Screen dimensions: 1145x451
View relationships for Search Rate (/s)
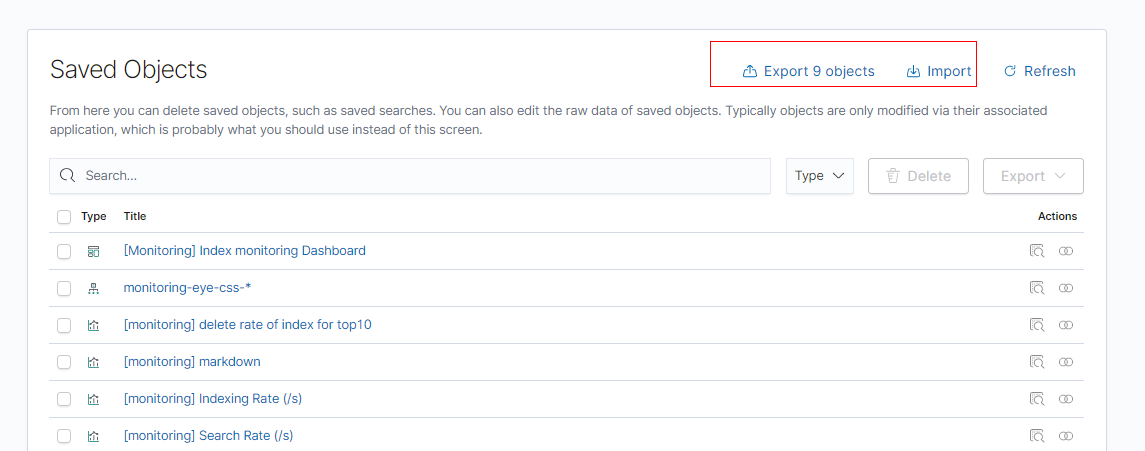point(1066,436)
